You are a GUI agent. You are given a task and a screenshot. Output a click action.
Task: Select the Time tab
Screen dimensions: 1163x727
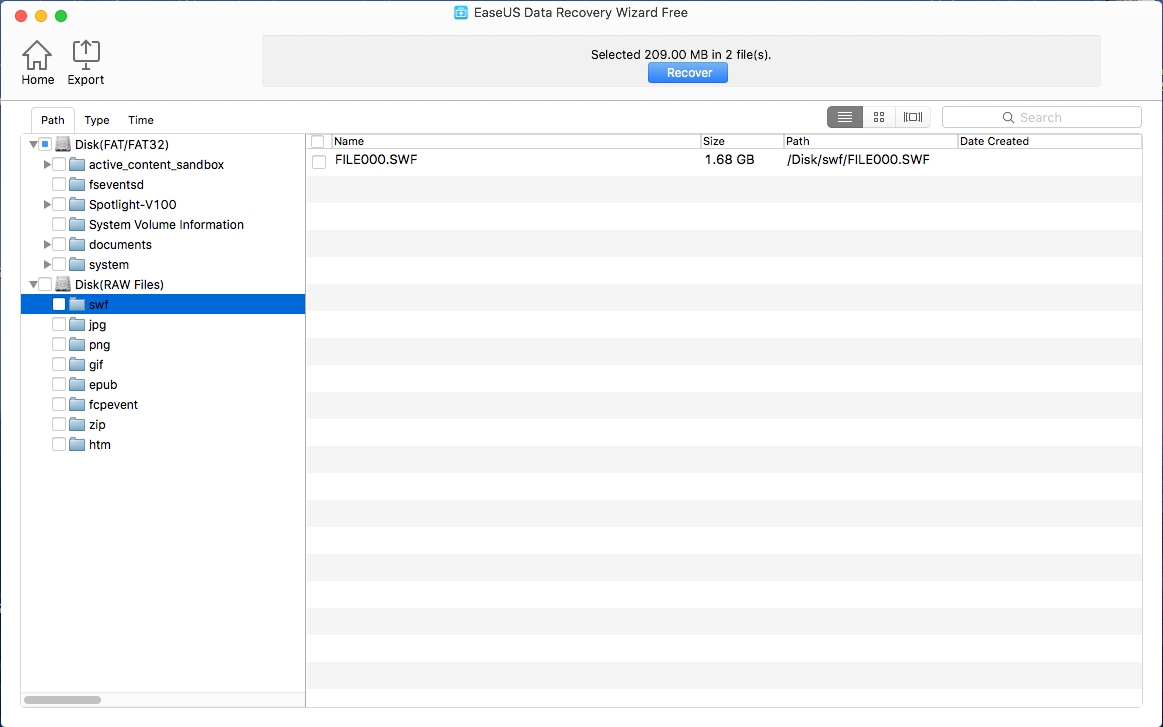click(x=141, y=119)
